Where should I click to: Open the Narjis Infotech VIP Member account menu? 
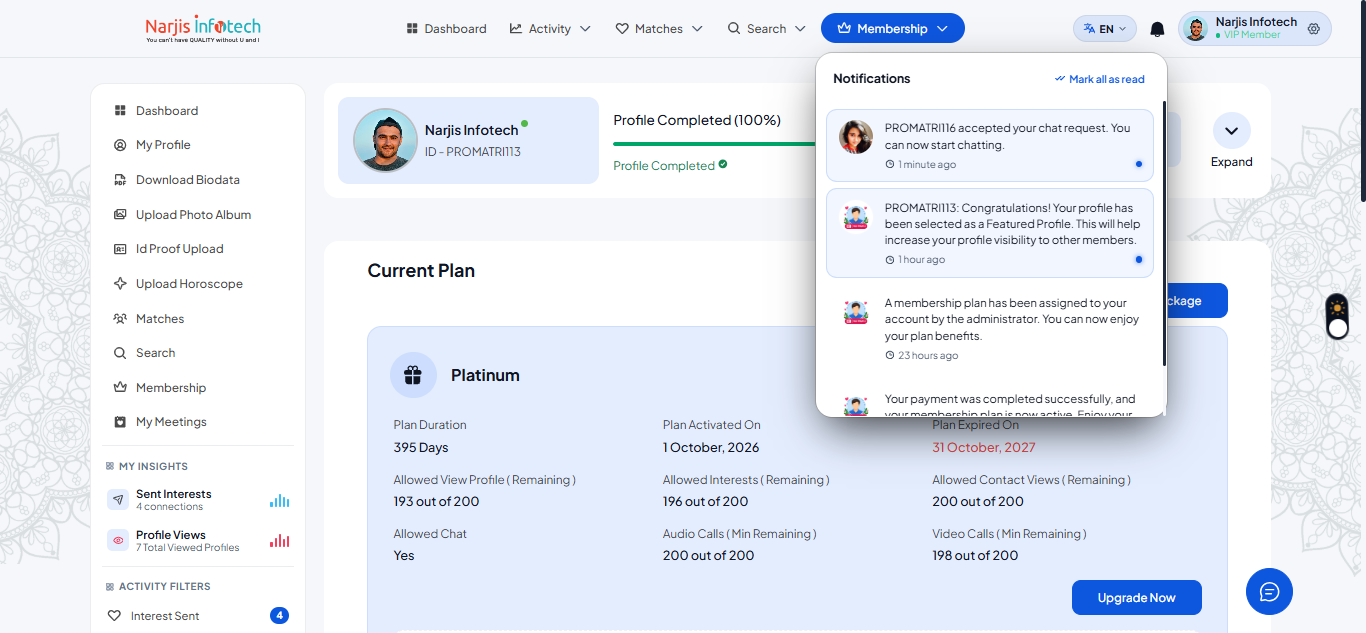coord(1255,29)
